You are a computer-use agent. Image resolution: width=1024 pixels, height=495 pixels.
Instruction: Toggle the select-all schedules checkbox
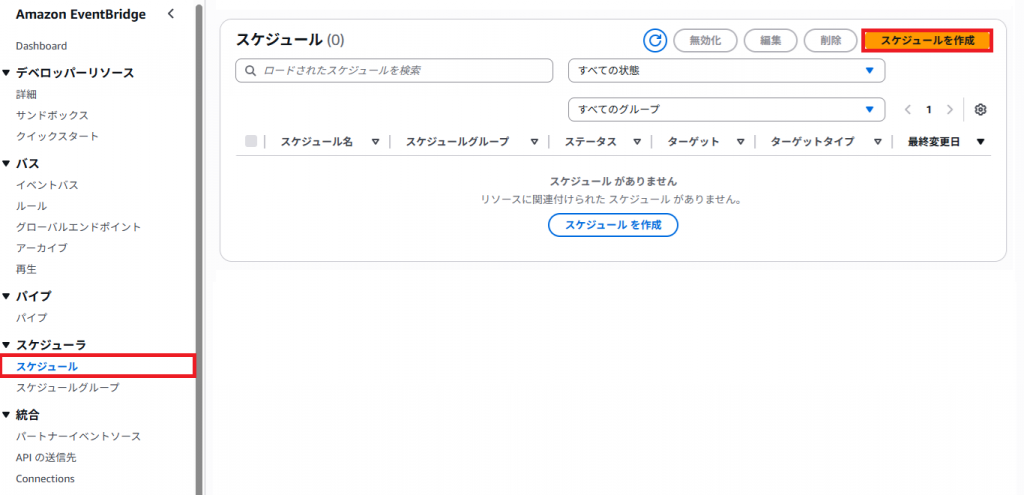click(x=251, y=142)
